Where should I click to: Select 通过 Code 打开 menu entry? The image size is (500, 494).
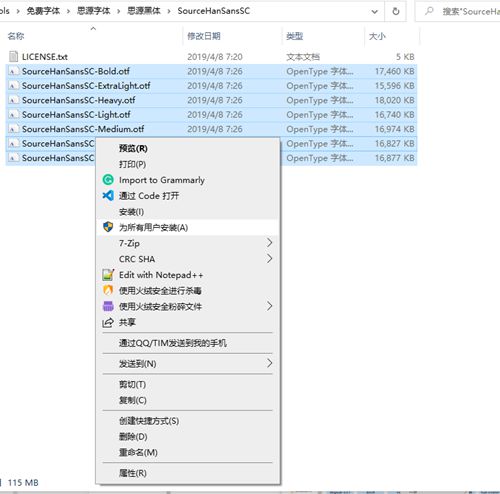click(187, 196)
